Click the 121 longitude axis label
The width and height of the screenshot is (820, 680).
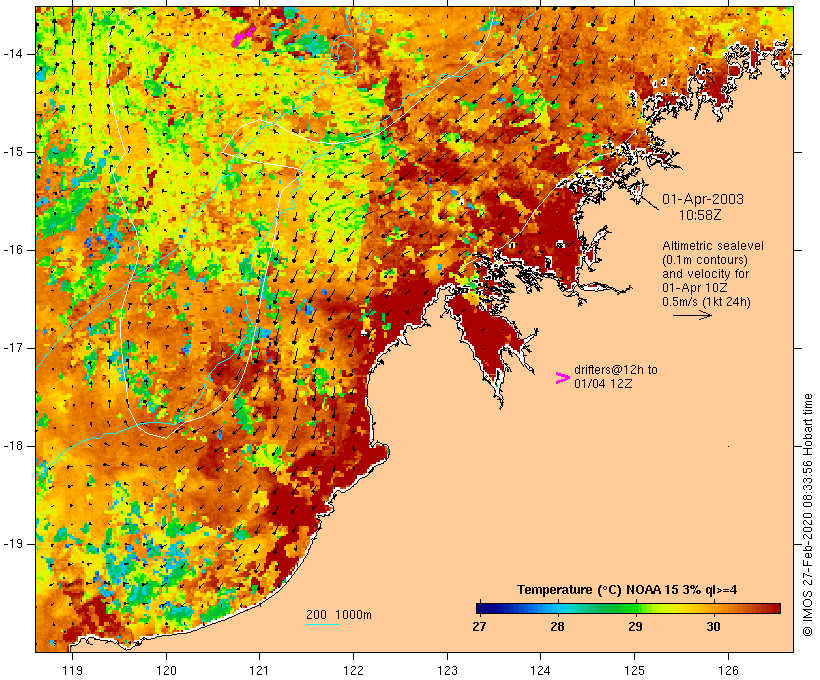[260, 671]
